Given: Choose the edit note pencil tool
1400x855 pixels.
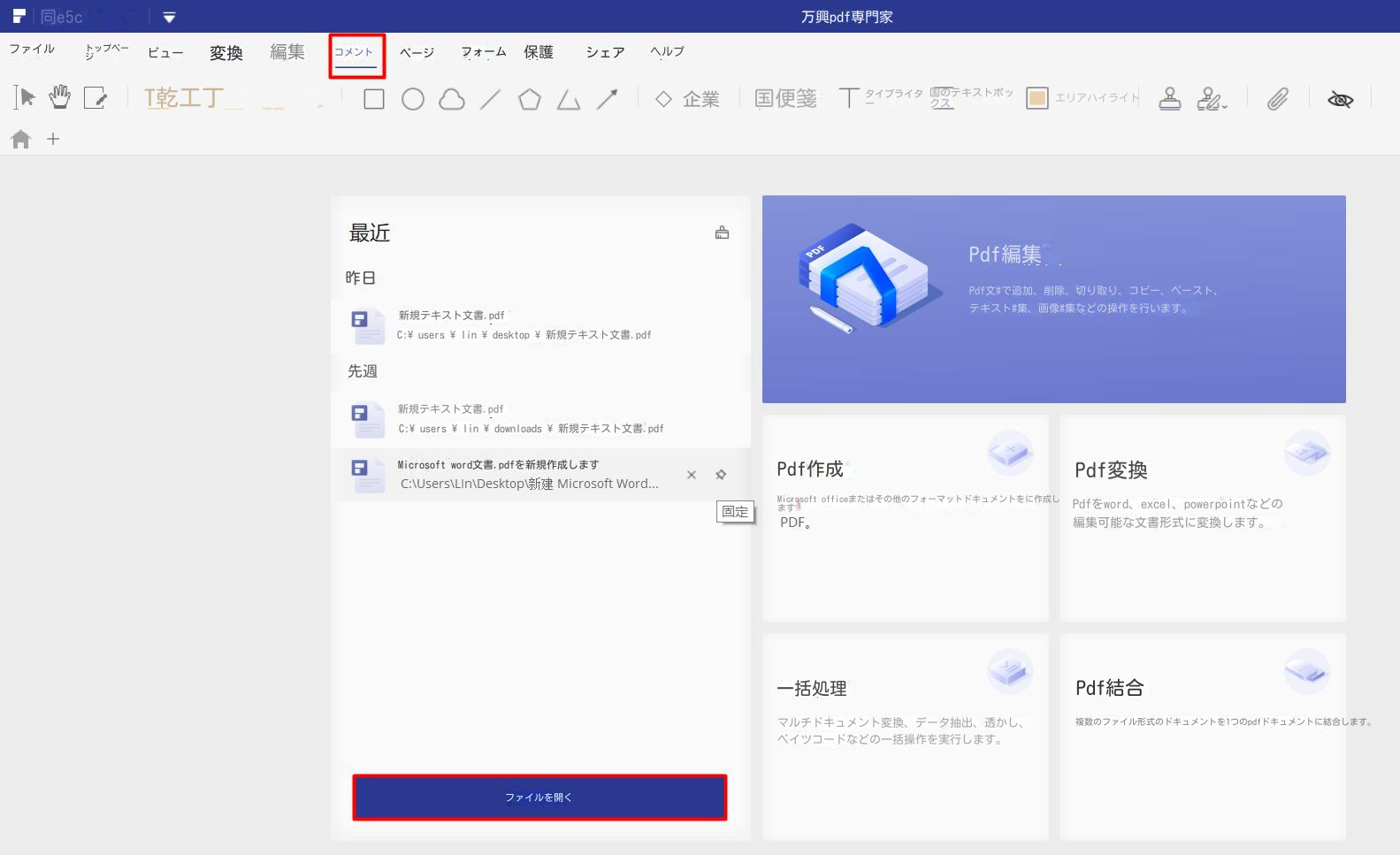Looking at the screenshot, I should 95,97.
